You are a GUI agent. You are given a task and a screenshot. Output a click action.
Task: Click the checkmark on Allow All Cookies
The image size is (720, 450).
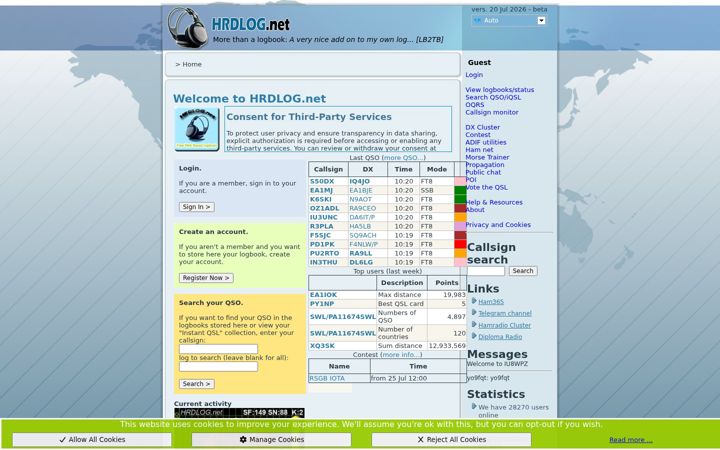point(62,439)
